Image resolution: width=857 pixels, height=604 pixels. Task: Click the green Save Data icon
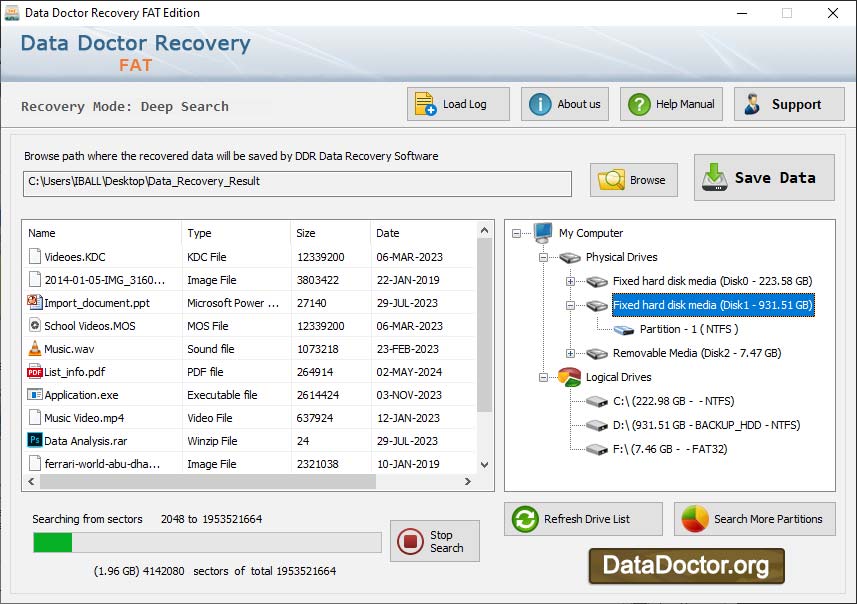tap(716, 176)
